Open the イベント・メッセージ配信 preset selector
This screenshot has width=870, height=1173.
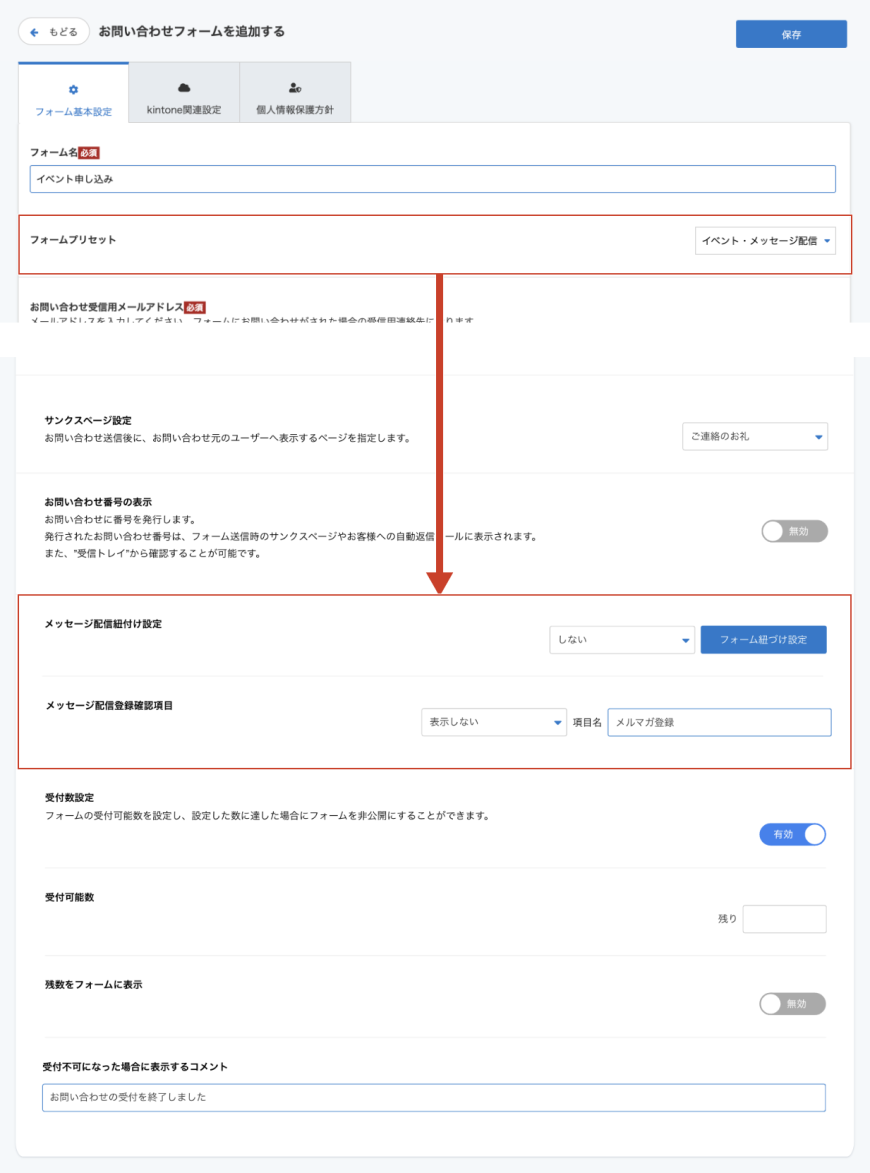765,241
